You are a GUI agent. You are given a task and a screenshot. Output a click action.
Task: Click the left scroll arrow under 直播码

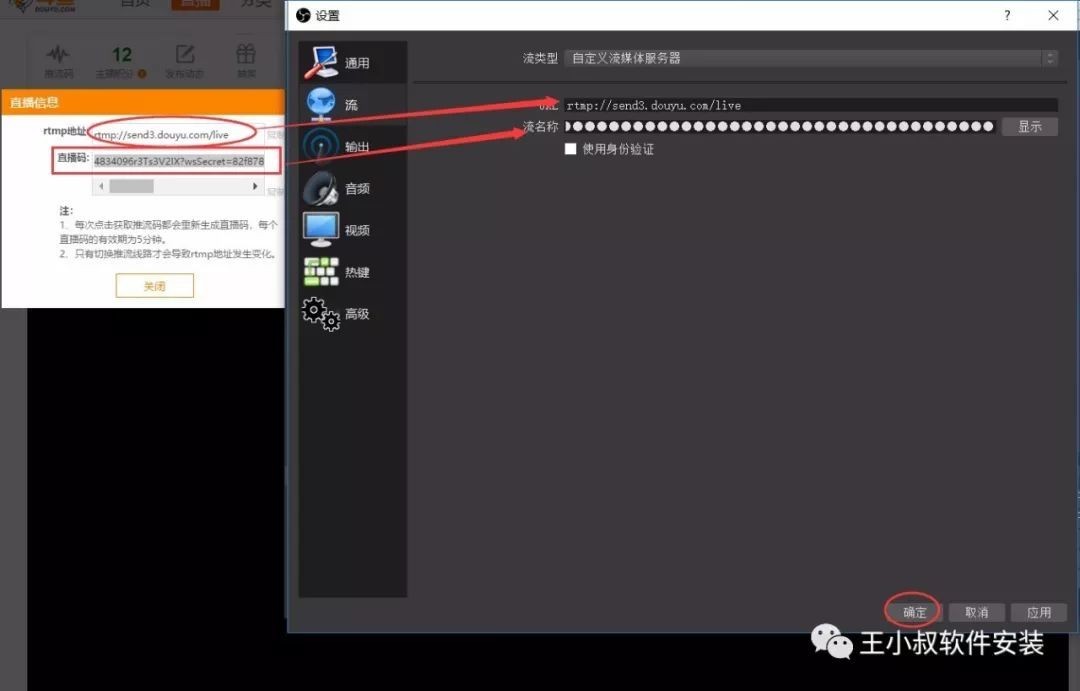coord(101,186)
